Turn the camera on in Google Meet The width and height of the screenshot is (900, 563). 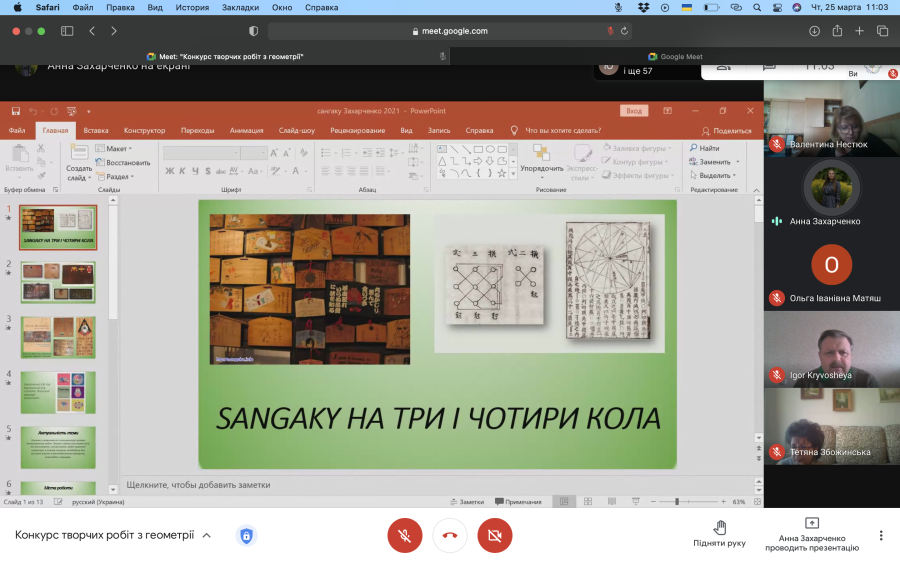click(x=495, y=535)
